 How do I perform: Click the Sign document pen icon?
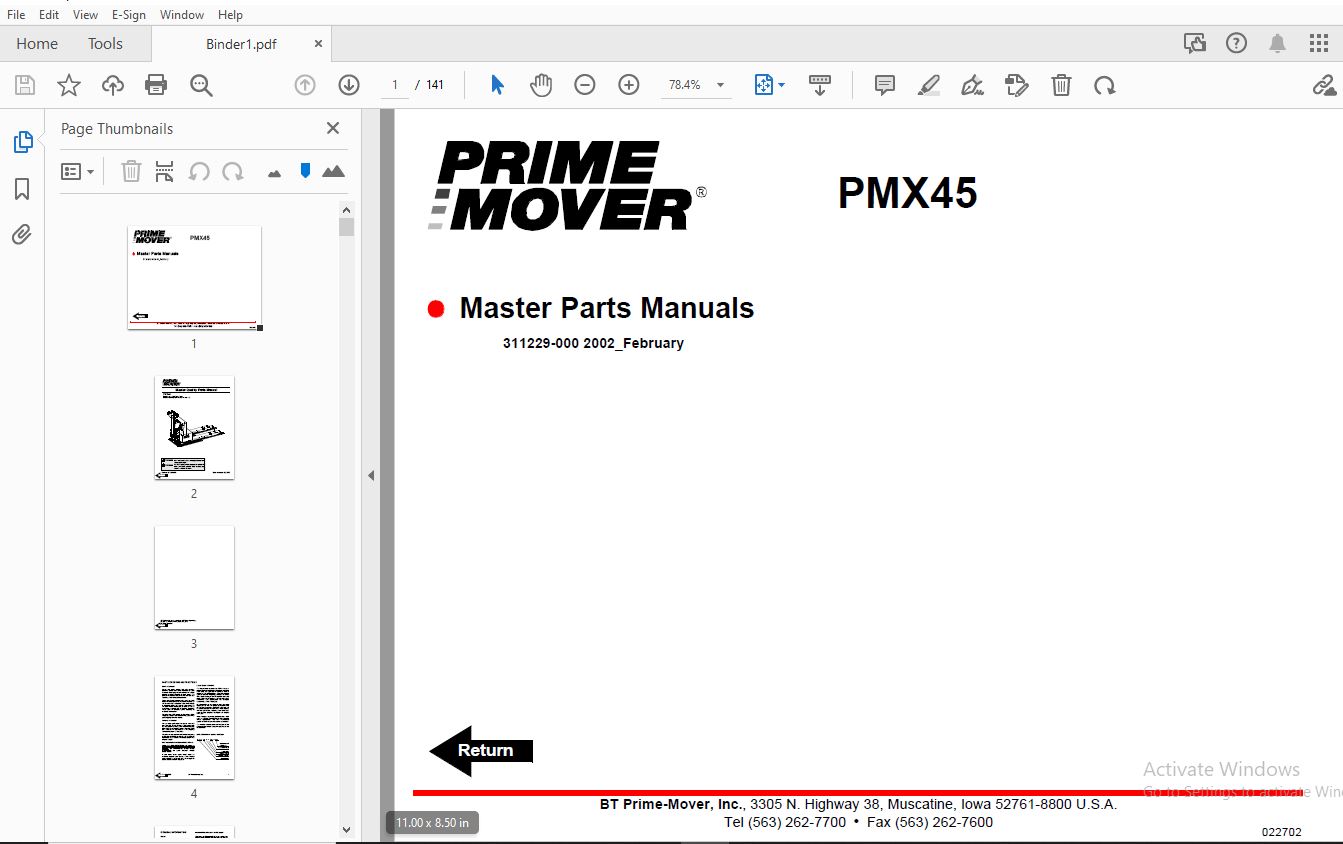tap(973, 86)
